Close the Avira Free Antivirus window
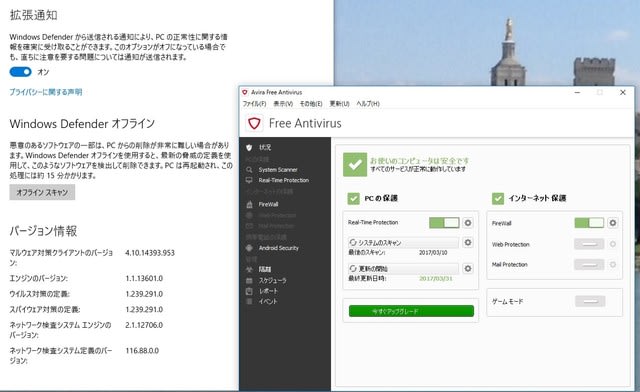 tap(623, 93)
